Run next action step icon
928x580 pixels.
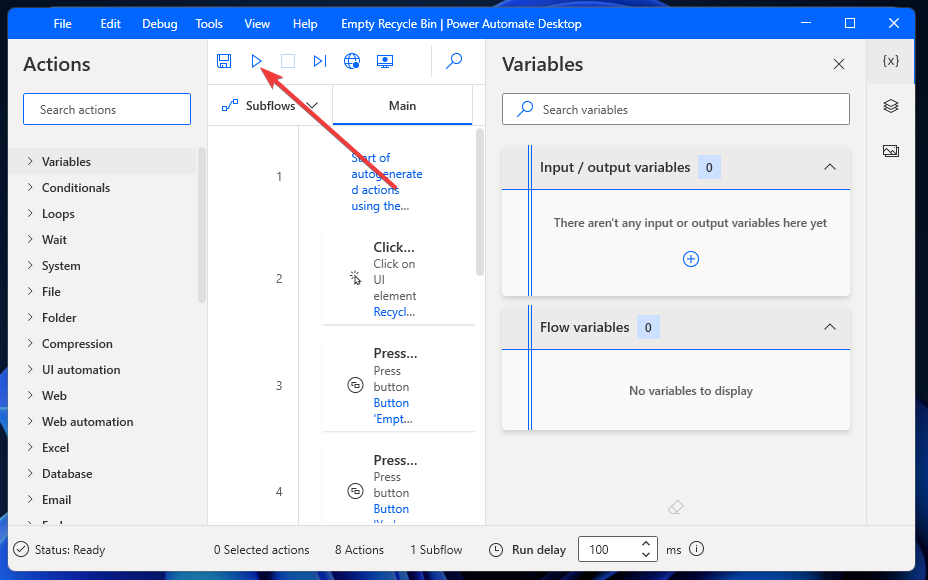click(320, 61)
